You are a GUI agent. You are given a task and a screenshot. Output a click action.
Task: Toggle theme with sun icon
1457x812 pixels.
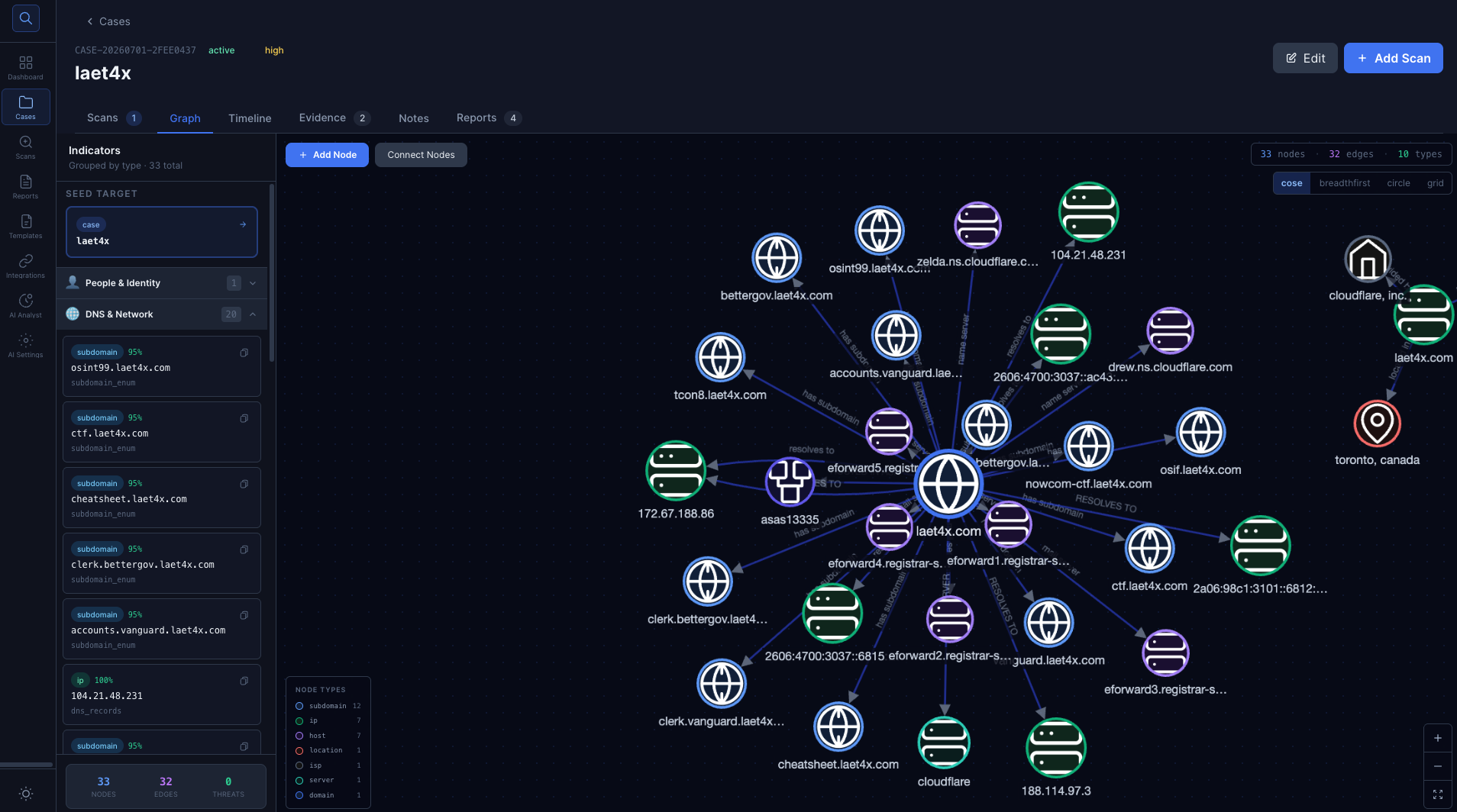[x=26, y=794]
